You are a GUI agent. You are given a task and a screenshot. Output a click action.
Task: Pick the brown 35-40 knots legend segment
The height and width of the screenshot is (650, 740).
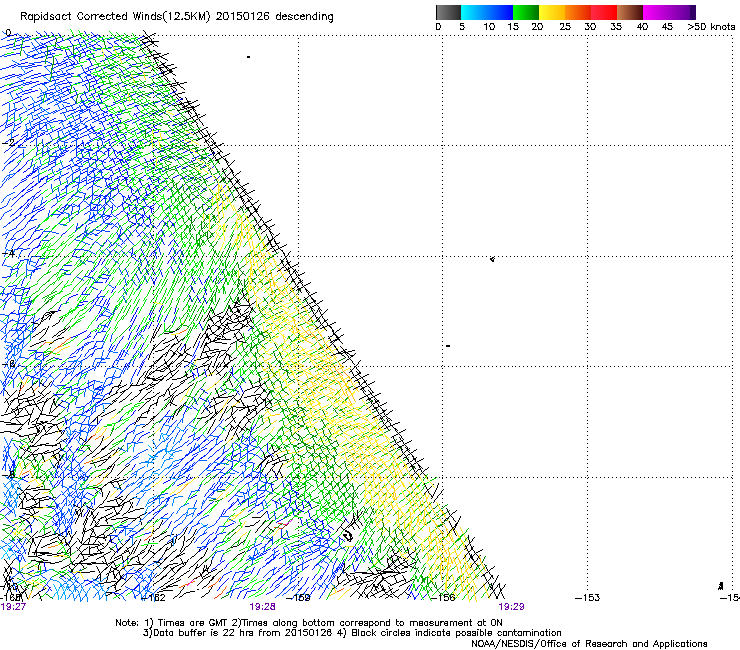coord(630,12)
